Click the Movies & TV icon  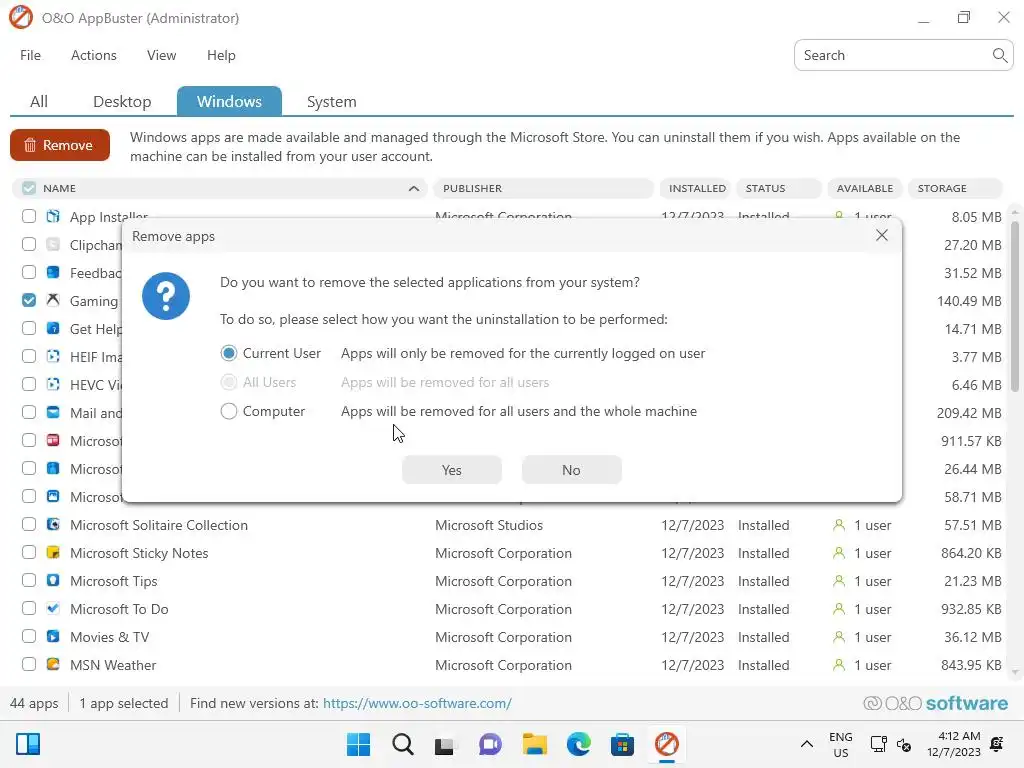click(53, 637)
